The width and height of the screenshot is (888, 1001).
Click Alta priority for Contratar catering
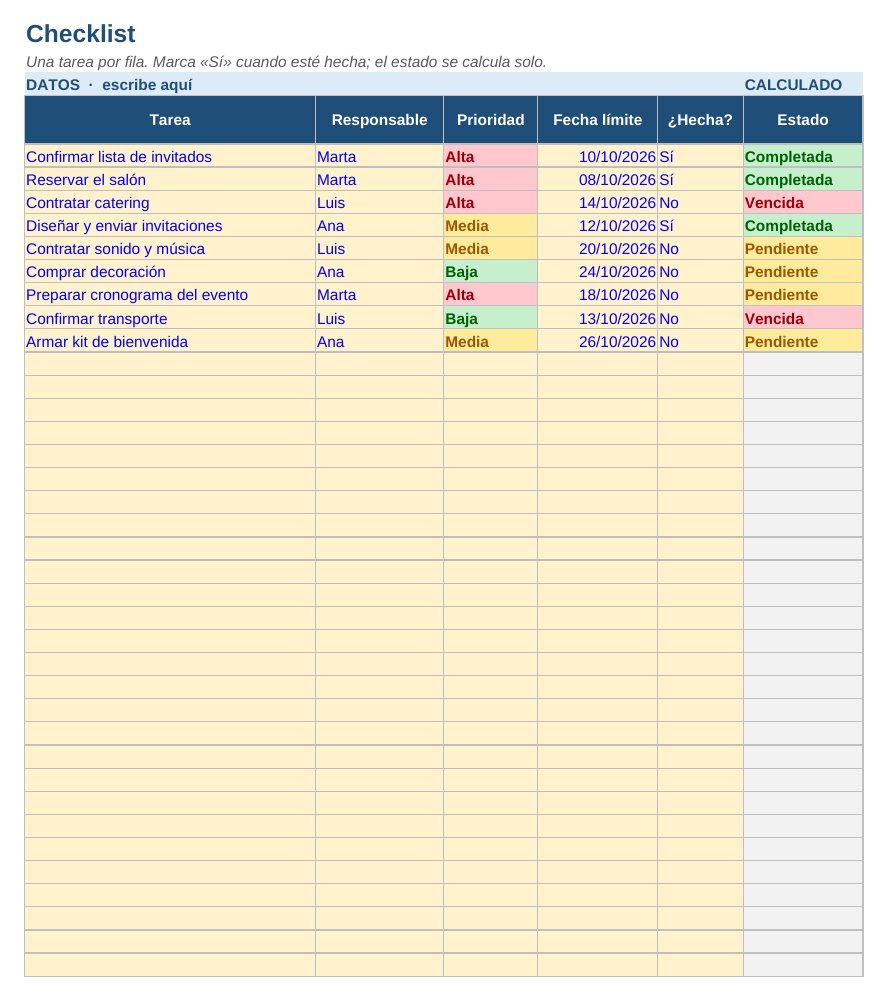click(x=490, y=202)
